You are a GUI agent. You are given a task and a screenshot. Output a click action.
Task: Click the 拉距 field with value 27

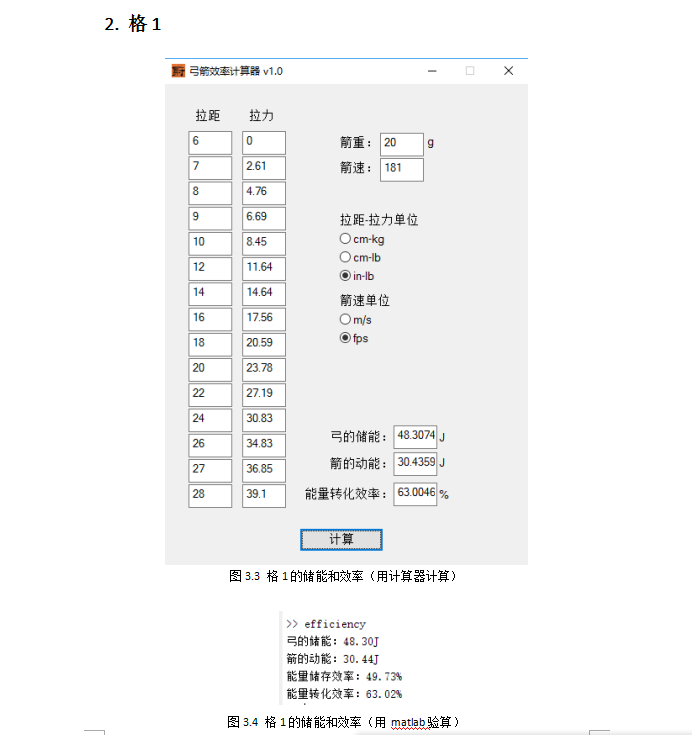click(x=210, y=471)
